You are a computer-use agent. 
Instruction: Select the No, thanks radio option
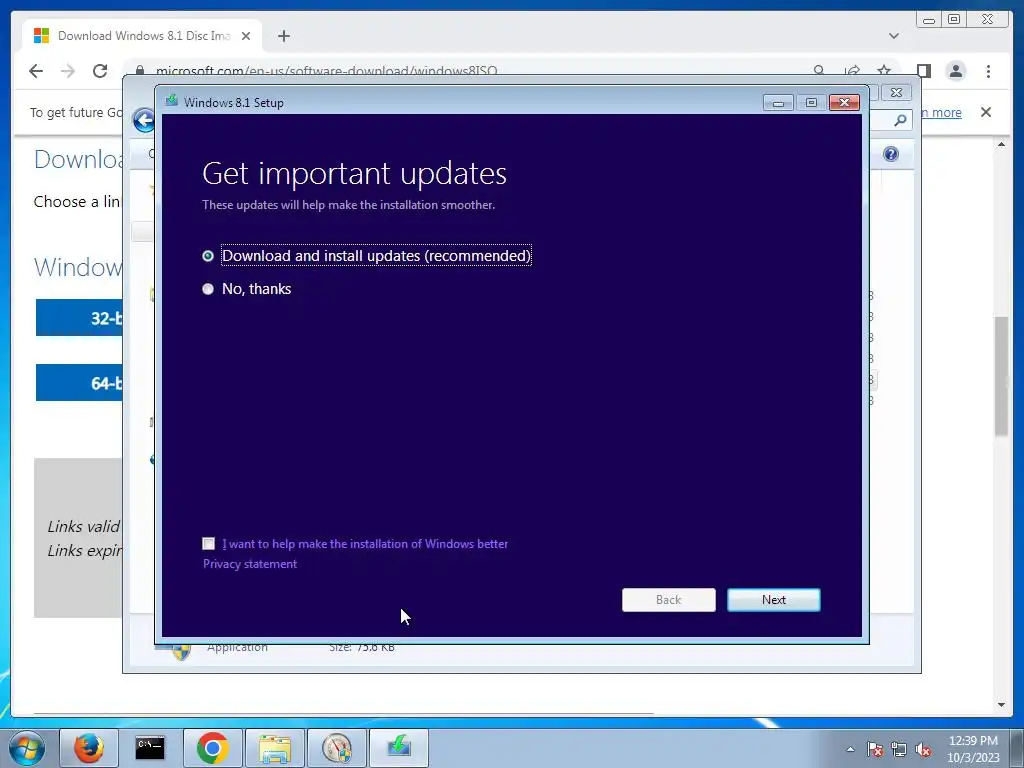pyautogui.click(x=208, y=289)
